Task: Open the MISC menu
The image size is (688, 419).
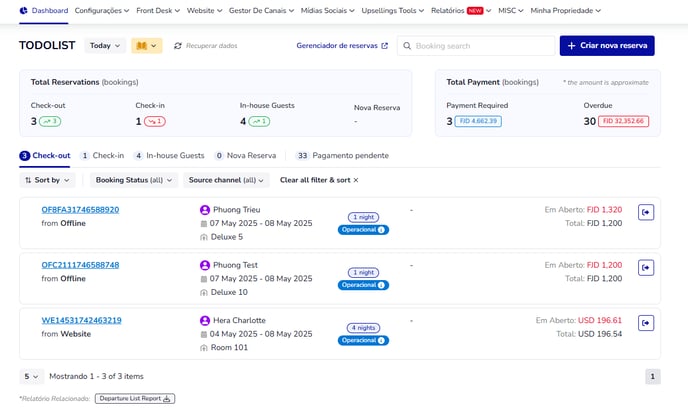Action: (x=511, y=11)
